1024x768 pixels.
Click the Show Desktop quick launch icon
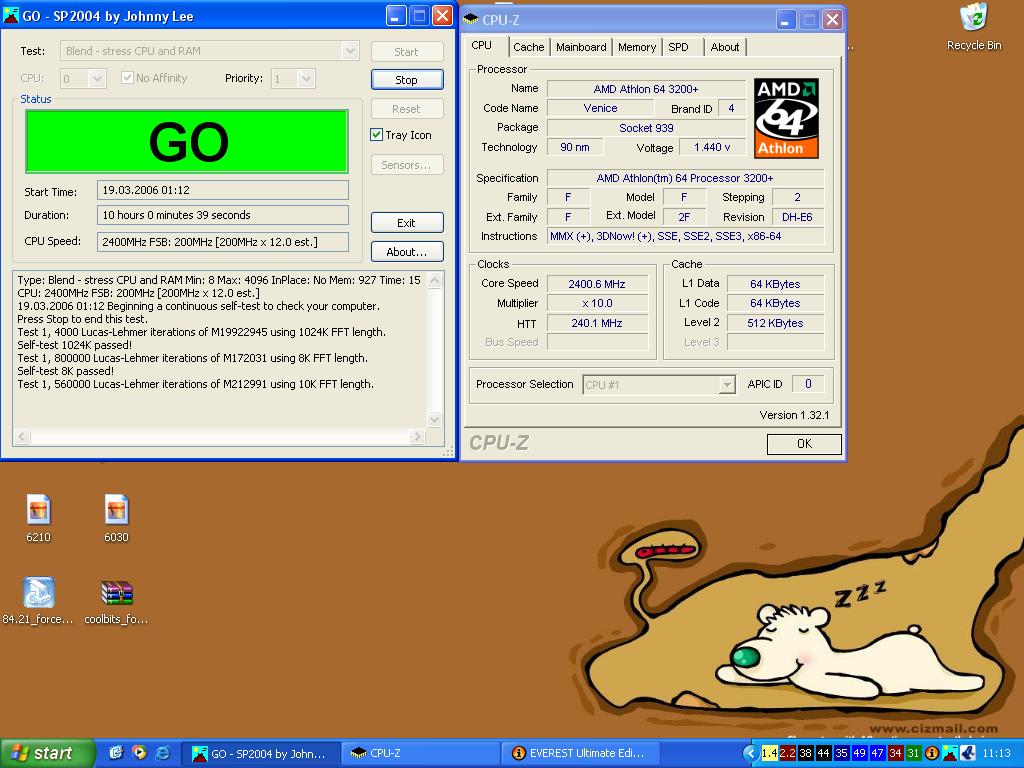click(116, 753)
